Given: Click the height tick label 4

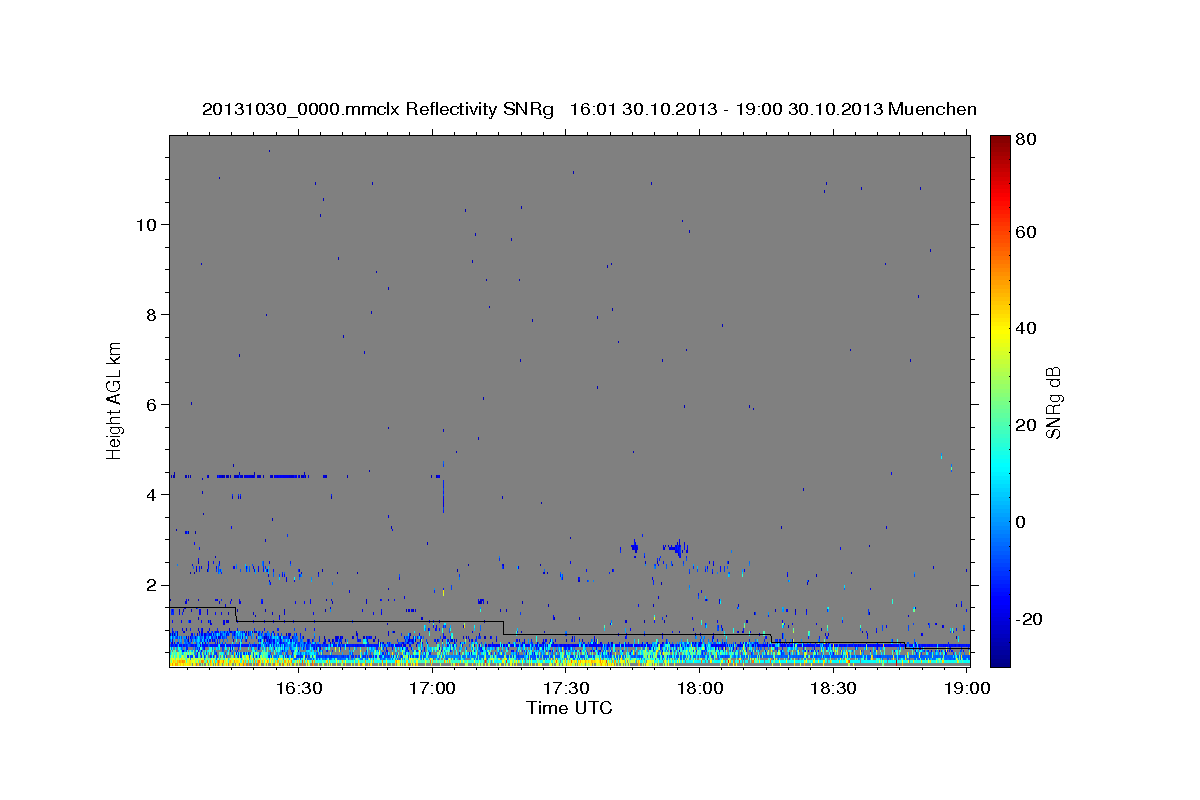Looking at the screenshot, I should point(150,494).
